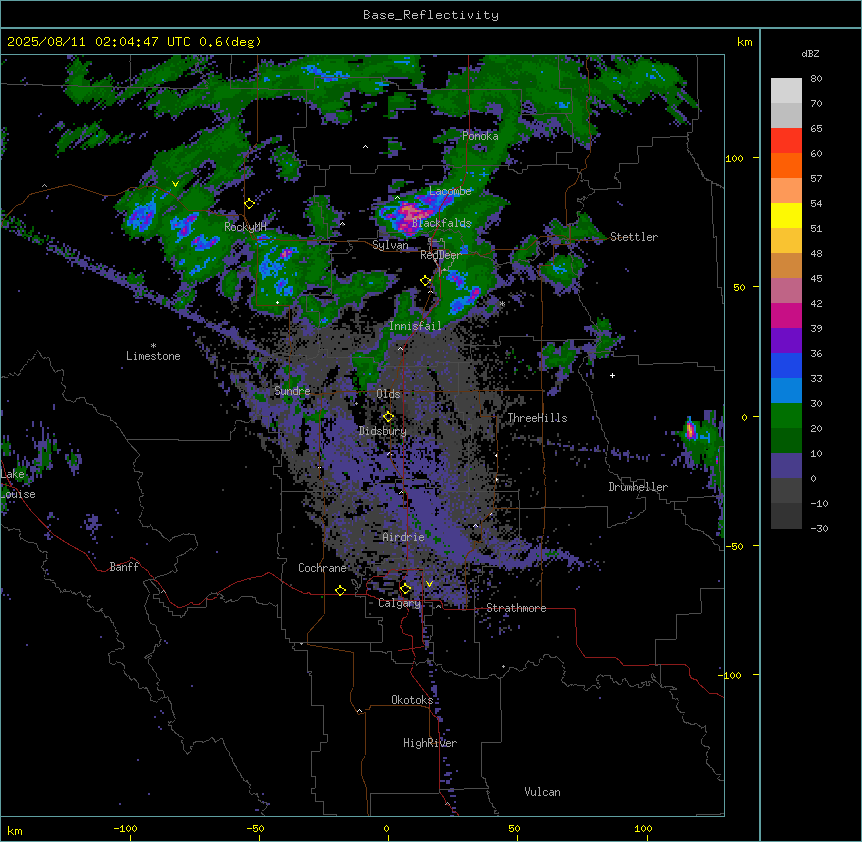The height and width of the screenshot is (842, 862).
Task: Click the 2025/08/11 02:04:47 UTC timestamp
Action: (x=98, y=42)
